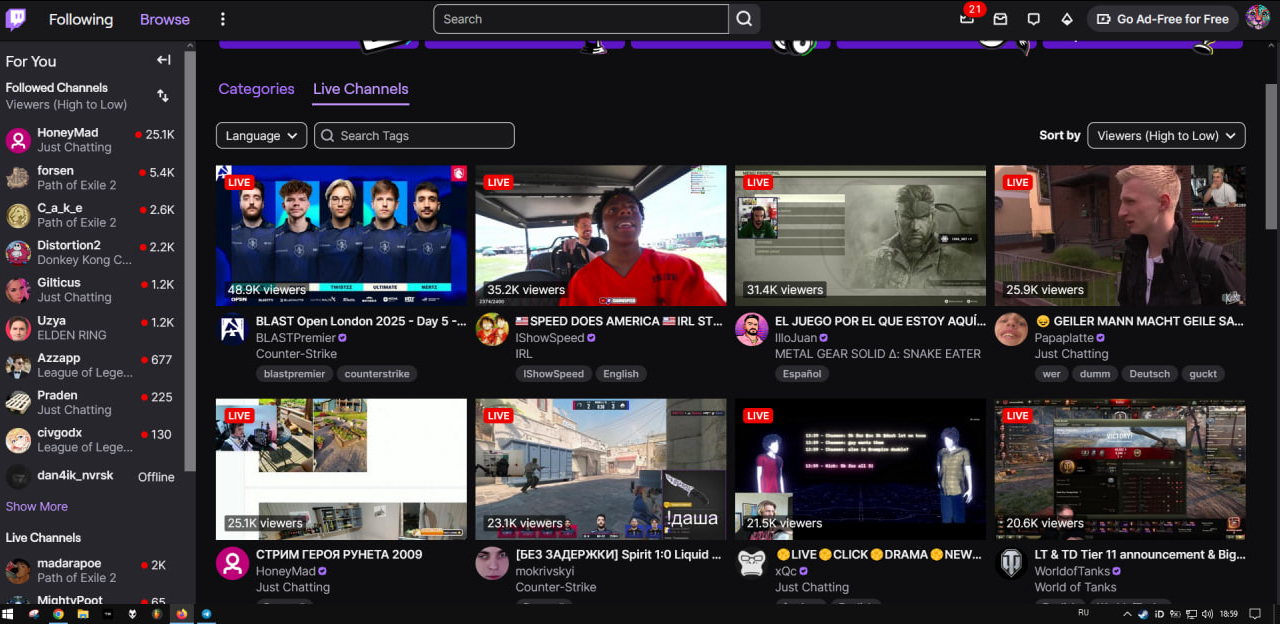Open the Viewers (High to Low) sort dropdown

coord(1166,136)
